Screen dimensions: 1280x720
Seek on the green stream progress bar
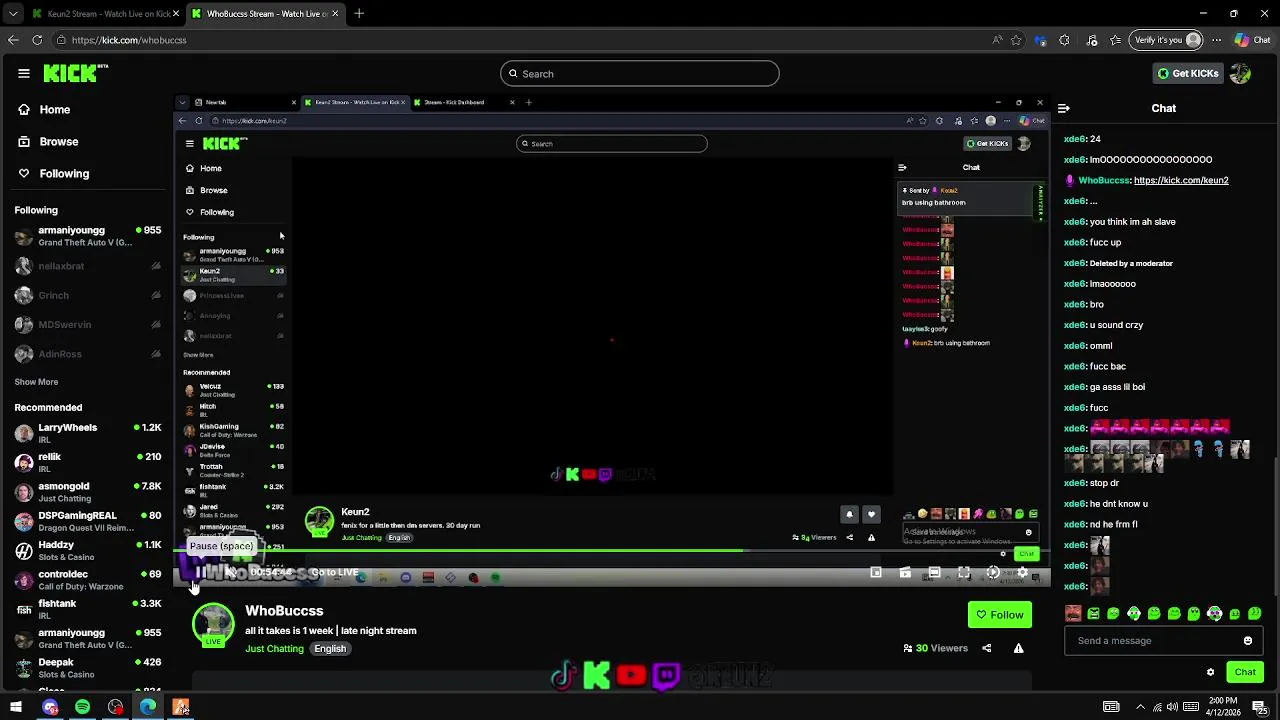(x=612, y=551)
